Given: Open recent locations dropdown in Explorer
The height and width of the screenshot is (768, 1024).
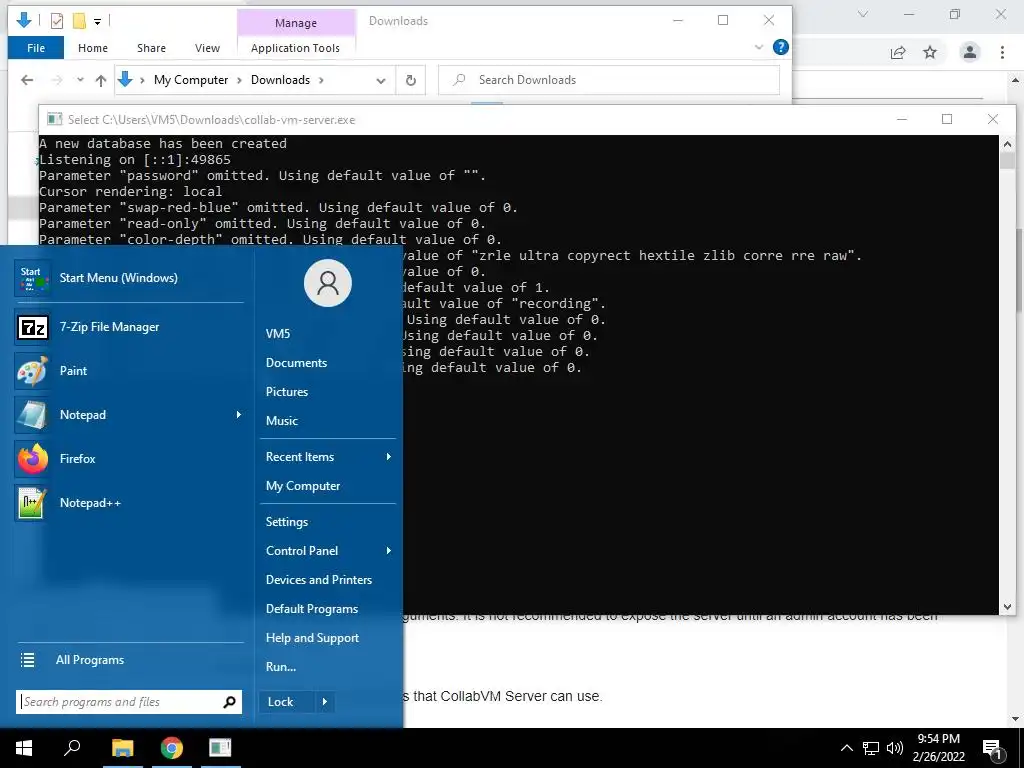Looking at the screenshot, I should point(80,80).
